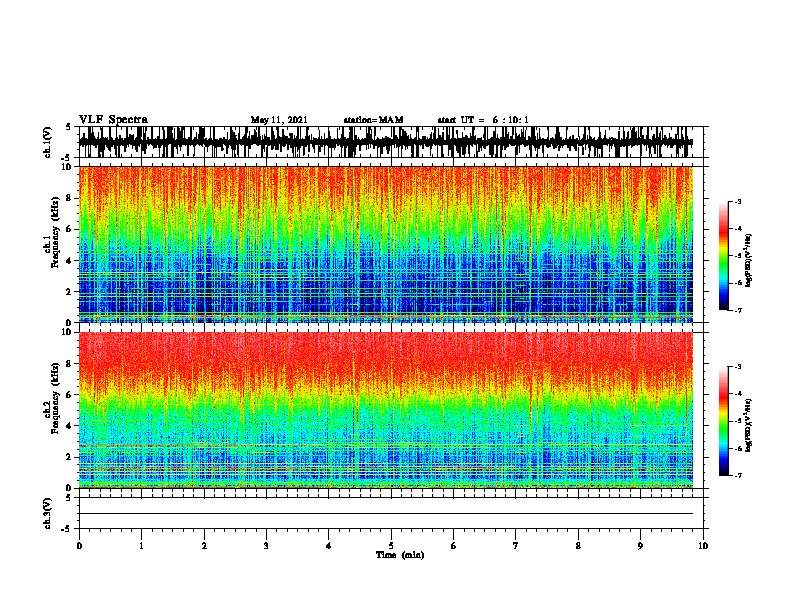792x612 pixels.
Task: Select the "start UT = 6 : 10: 1" text
Action: tap(483, 120)
